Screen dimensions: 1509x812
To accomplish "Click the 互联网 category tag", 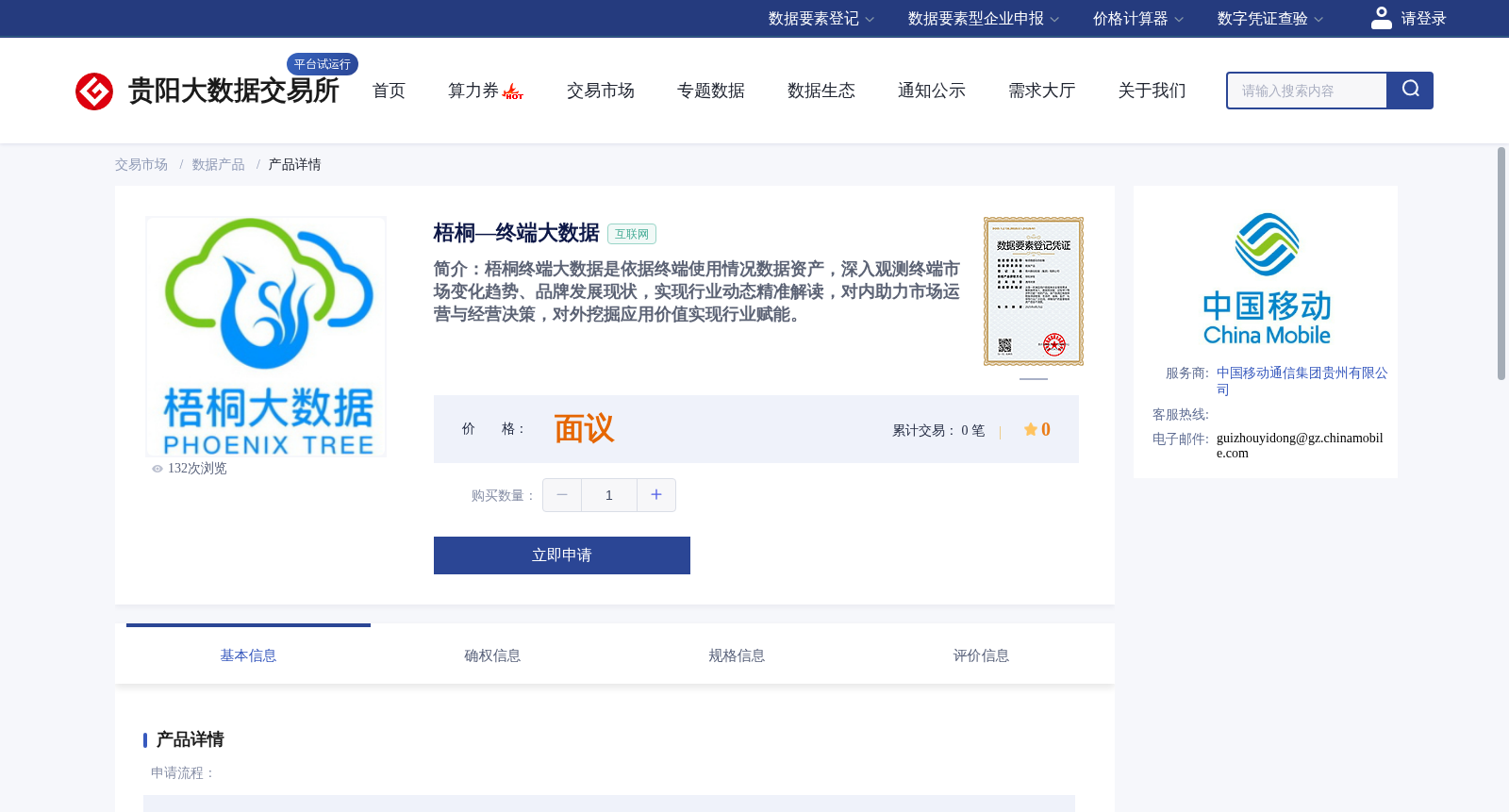I will (x=632, y=234).
